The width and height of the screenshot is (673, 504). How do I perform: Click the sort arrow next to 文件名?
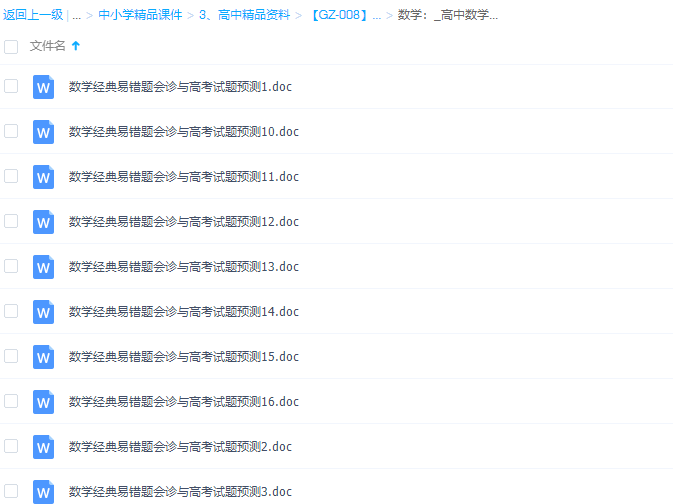76,46
